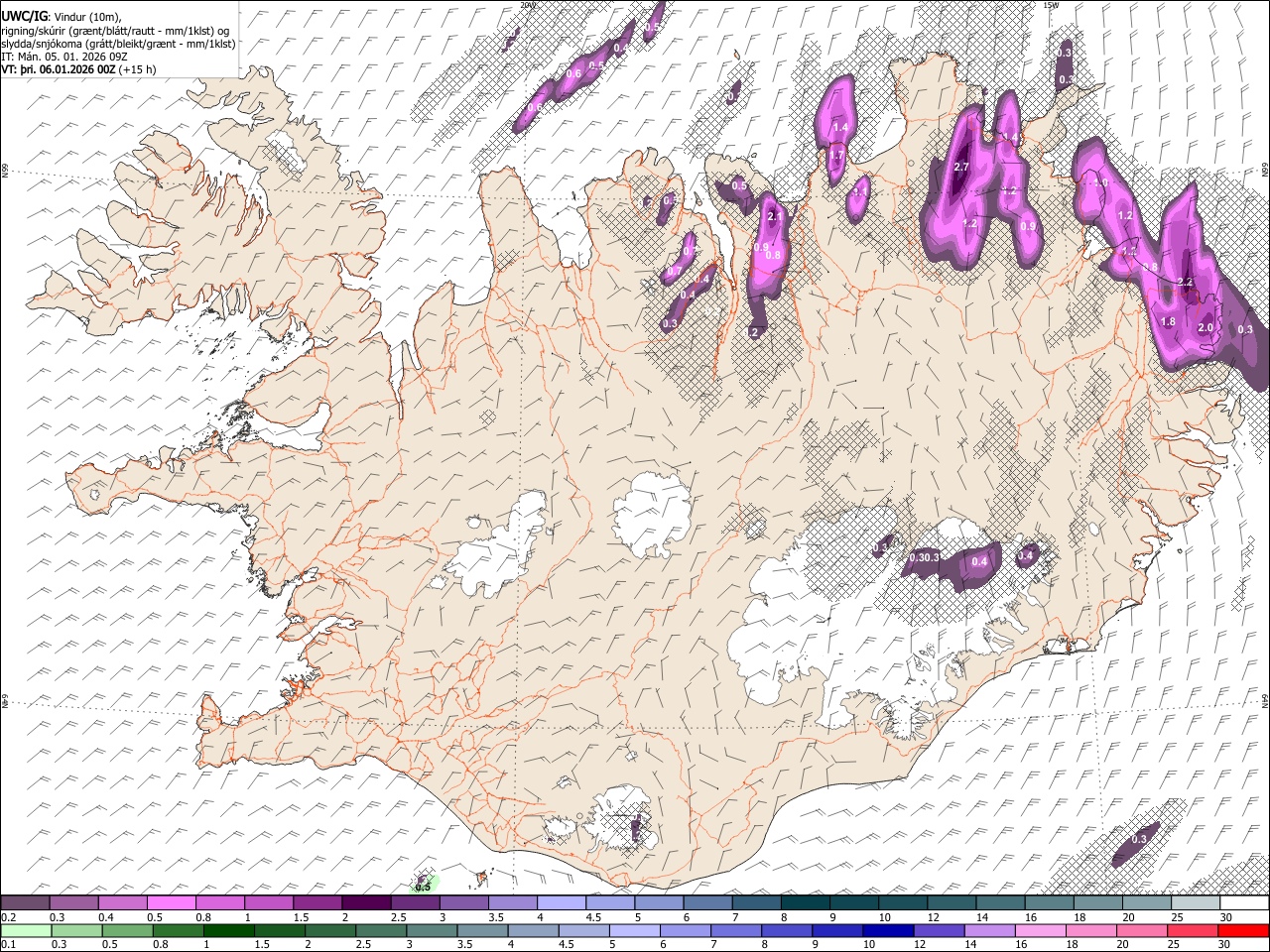This screenshot has width=1270, height=952.
Task: Click the 0.2 swatch in the upper snow legend
Action: click(25, 902)
